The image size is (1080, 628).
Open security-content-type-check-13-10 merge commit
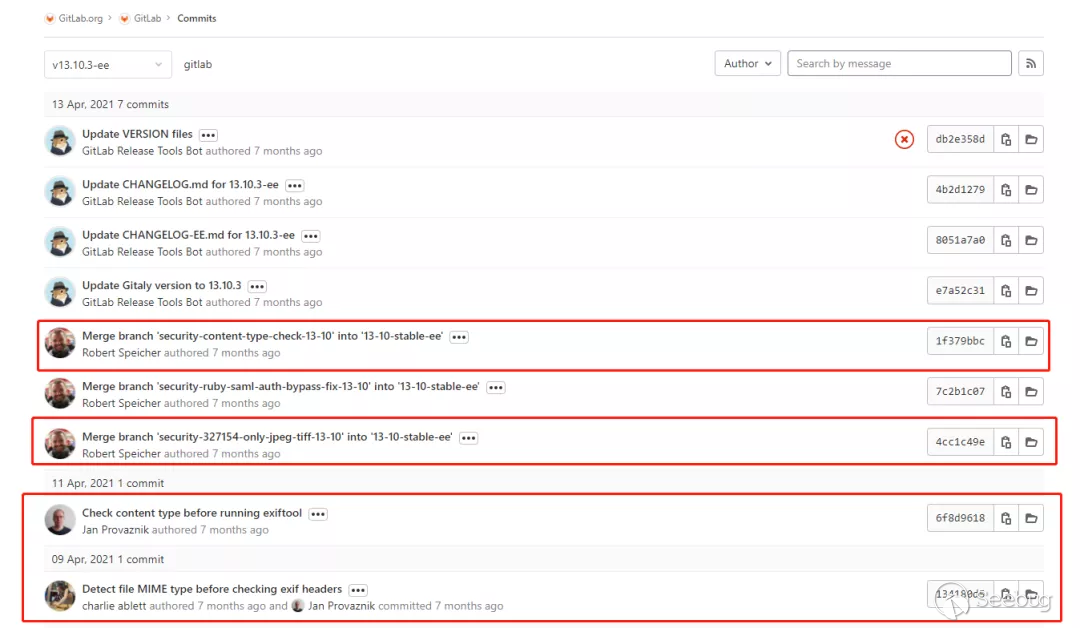pyautogui.click(x=262, y=335)
